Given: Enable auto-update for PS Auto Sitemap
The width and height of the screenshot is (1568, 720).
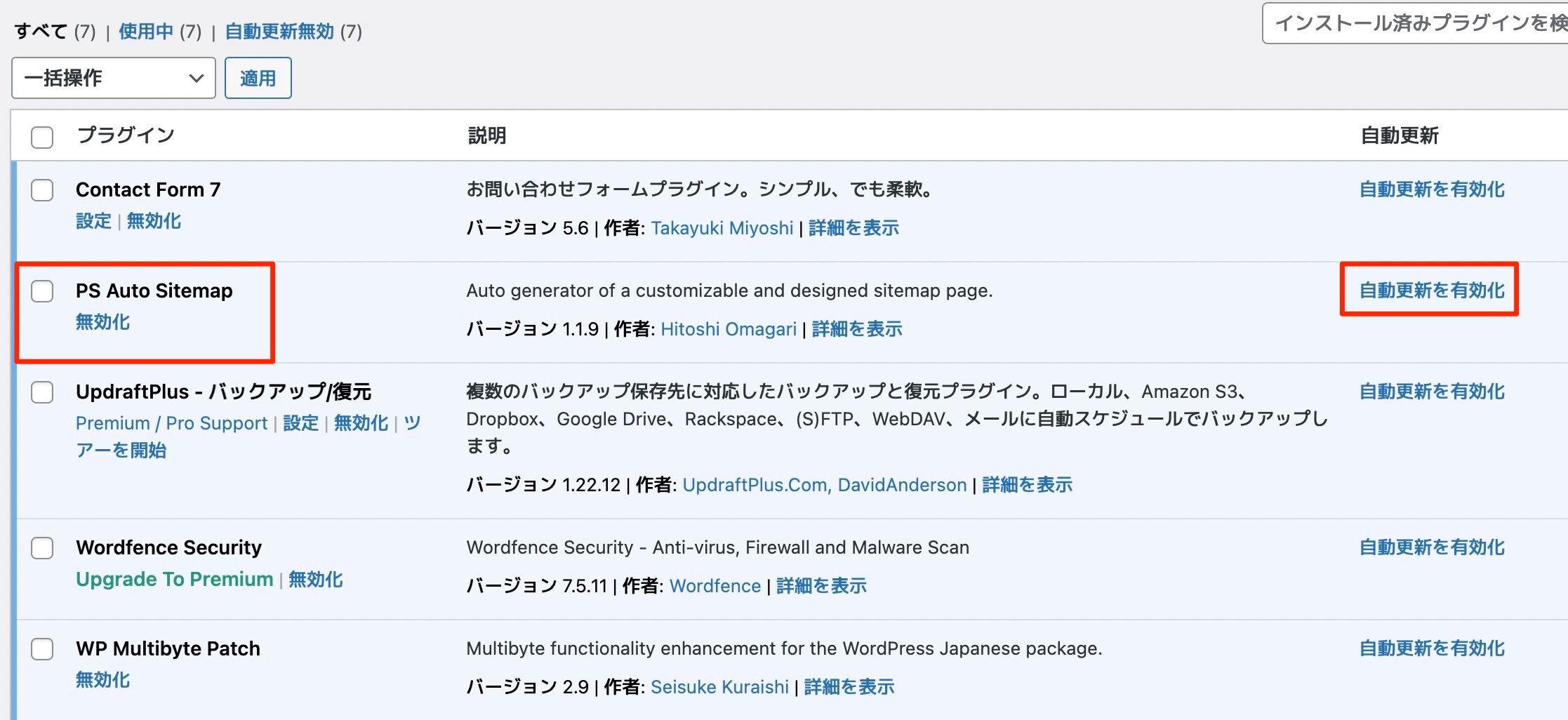Looking at the screenshot, I should coord(1432,291).
